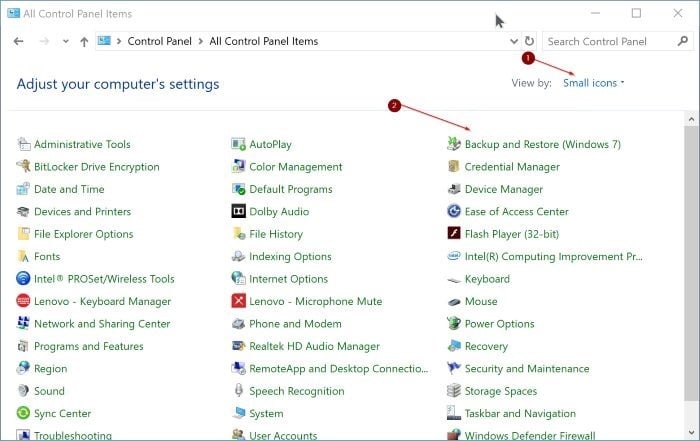Open the recent locations dropdown arrow
Viewport: 700px width, 441px height.
66,42
